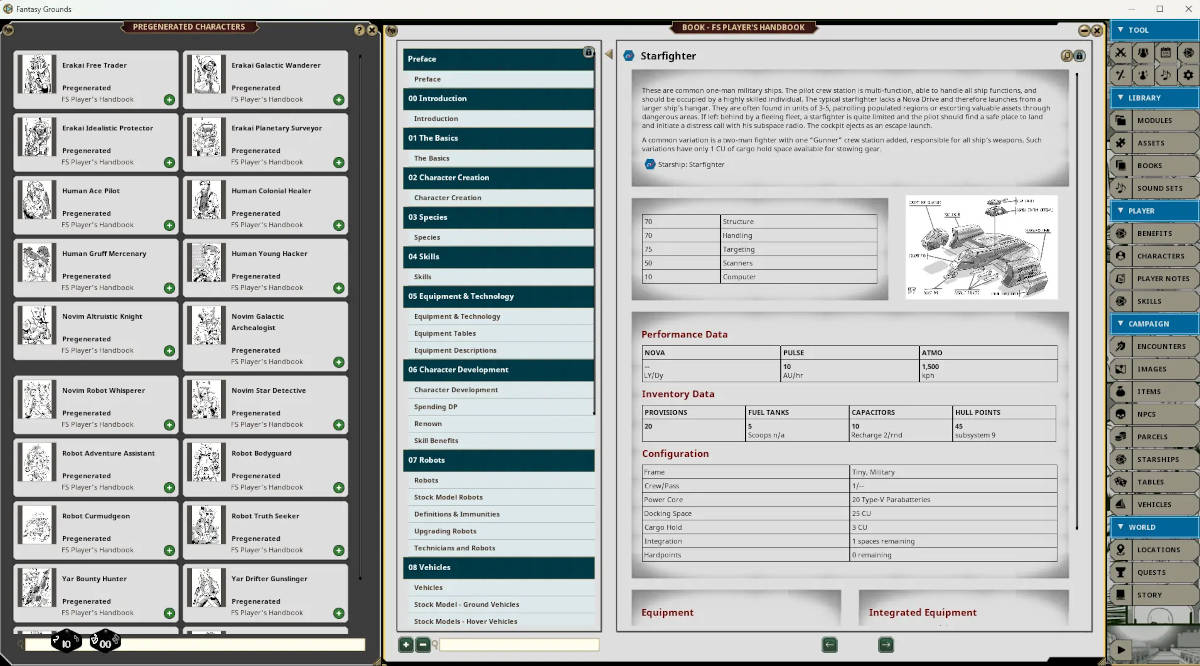Add the Erakai Free Trader pregenerated character
Viewport: 1200px width, 666px height.
pyautogui.click(x=169, y=100)
